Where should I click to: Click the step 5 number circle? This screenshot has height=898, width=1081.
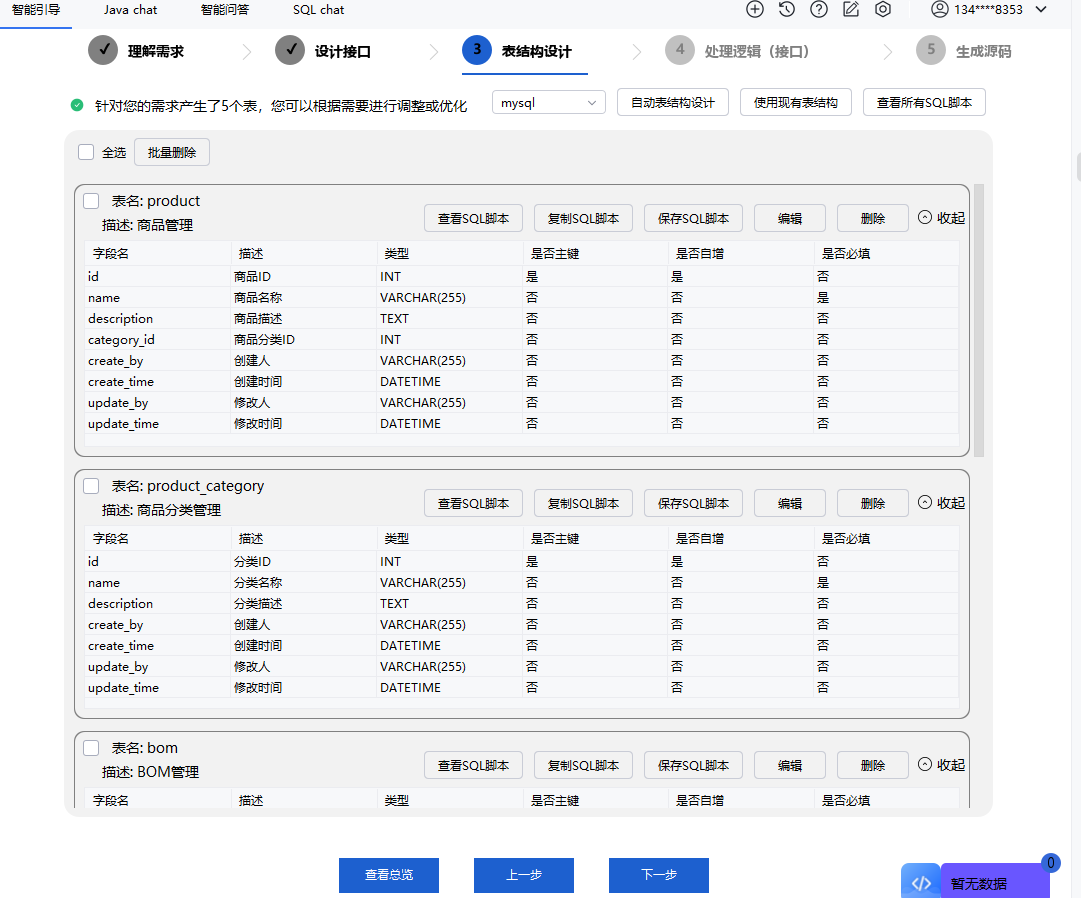931,50
